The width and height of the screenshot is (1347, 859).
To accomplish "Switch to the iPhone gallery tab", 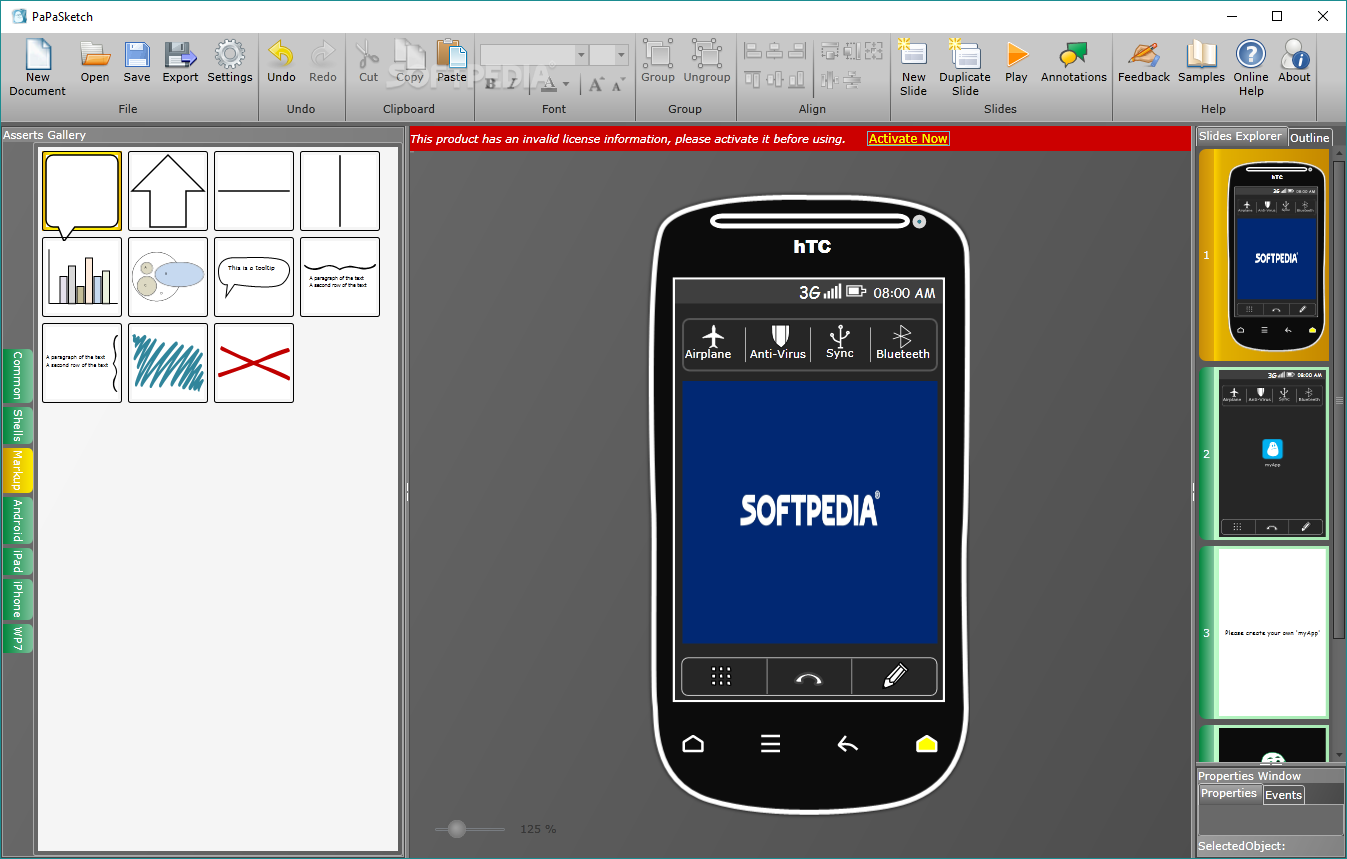I will [18, 600].
